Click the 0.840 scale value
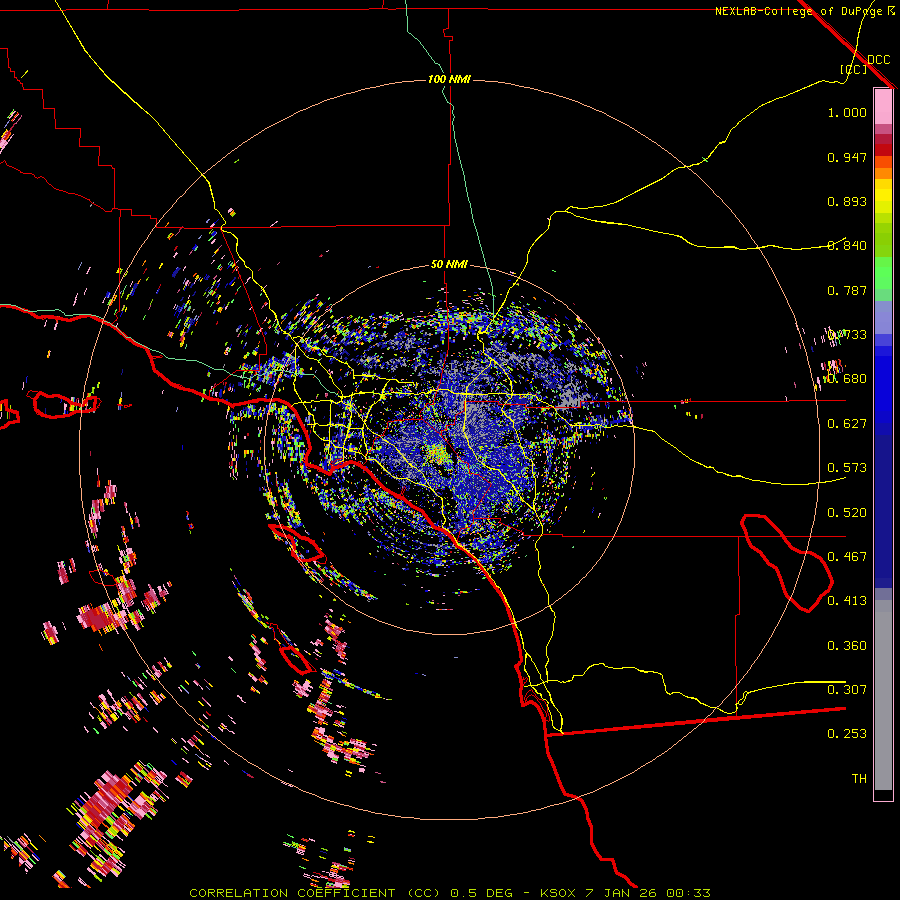Viewport: 900px width, 900px height. [847, 246]
